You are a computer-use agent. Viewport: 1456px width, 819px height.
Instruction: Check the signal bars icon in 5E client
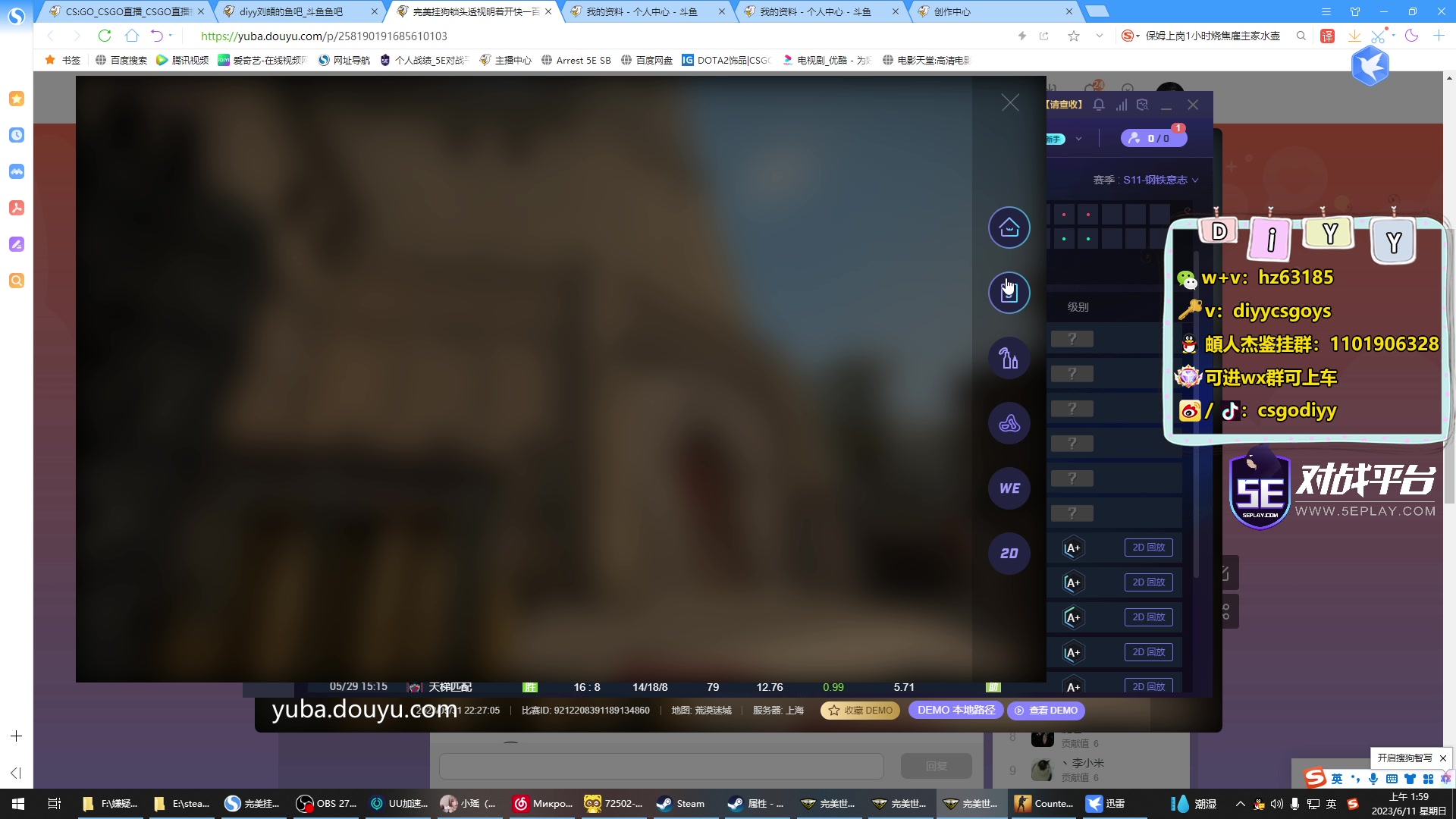(1121, 105)
